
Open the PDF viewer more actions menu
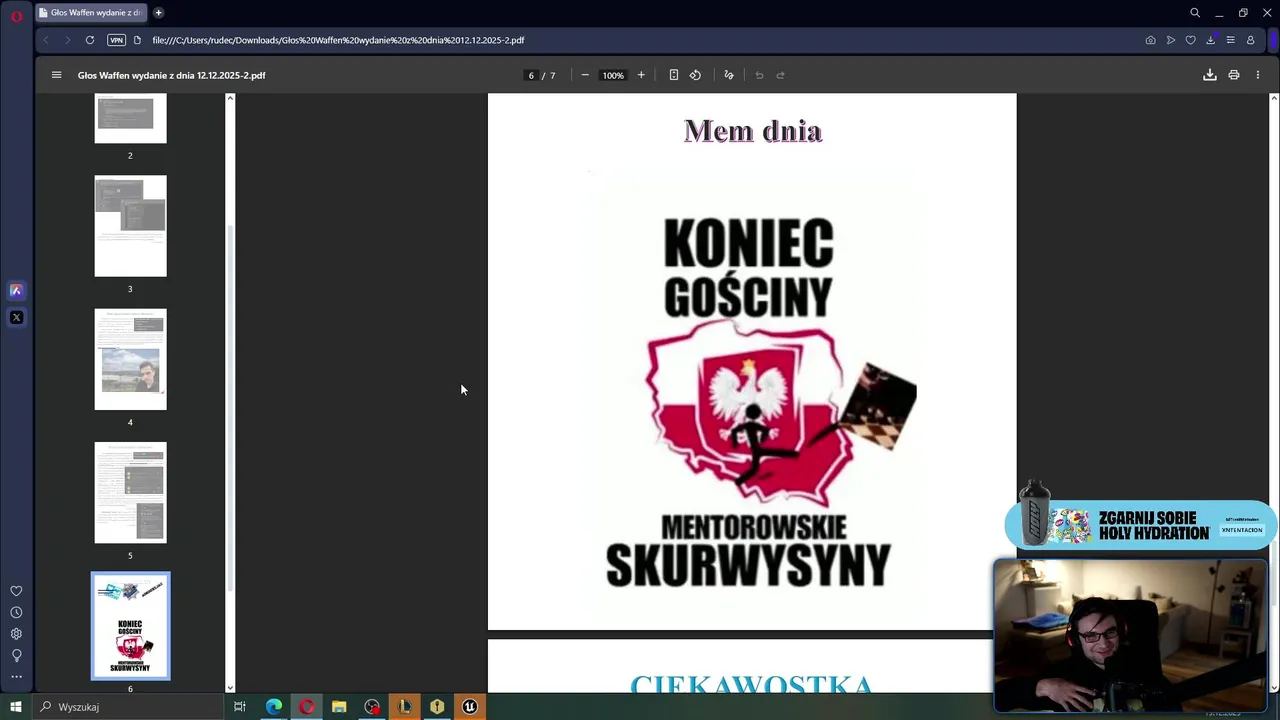point(1258,75)
